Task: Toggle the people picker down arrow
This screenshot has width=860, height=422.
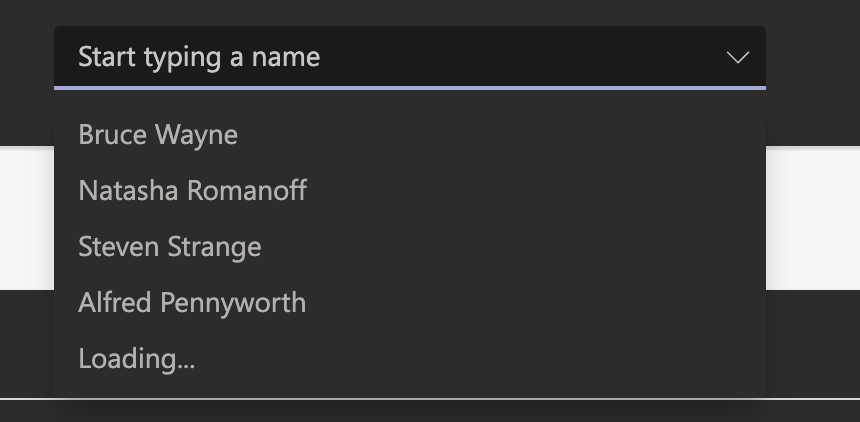Action: pos(737,57)
